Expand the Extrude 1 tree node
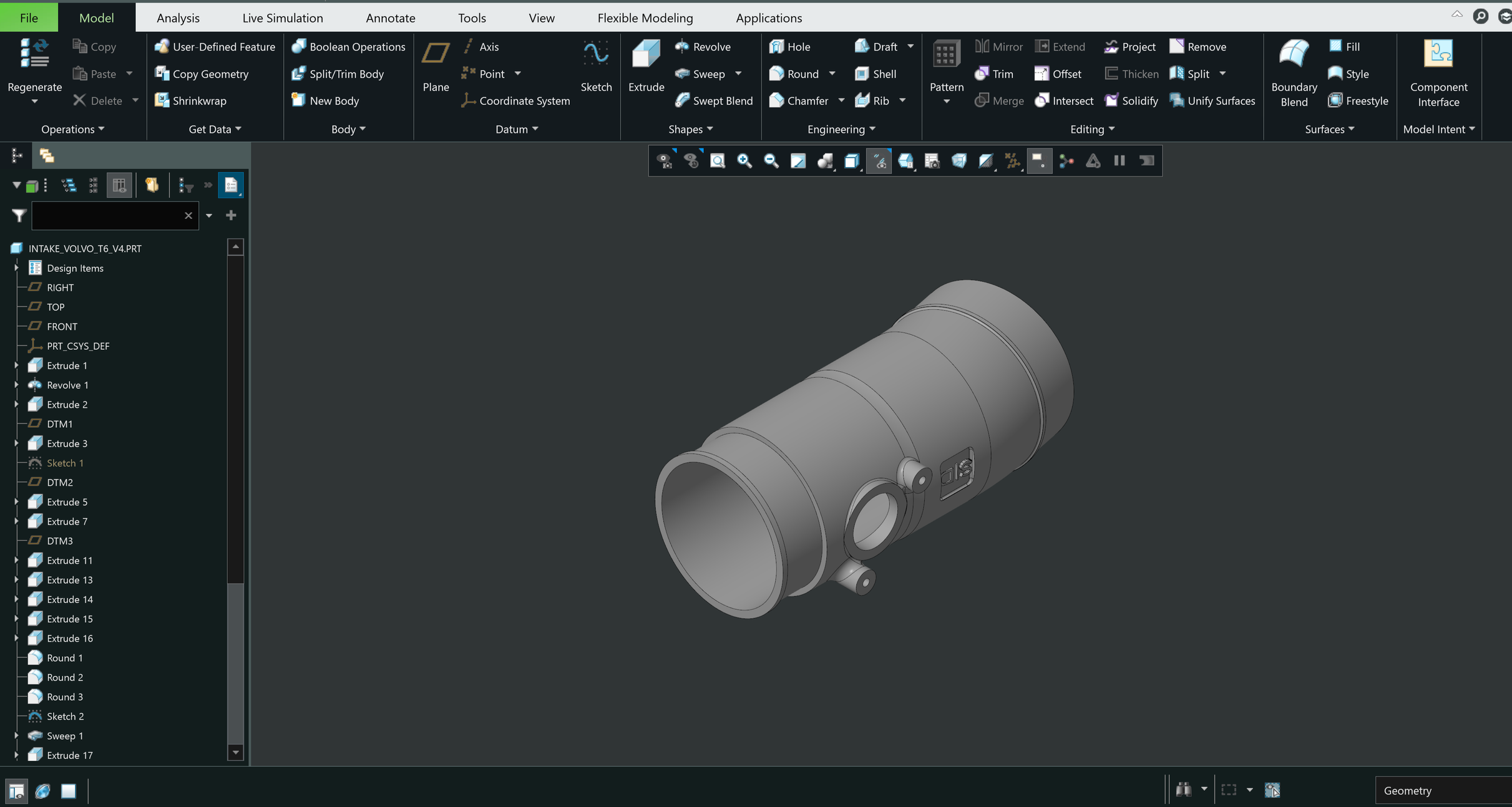This screenshot has height=807, width=1512. pyautogui.click(x=16, y=365)
